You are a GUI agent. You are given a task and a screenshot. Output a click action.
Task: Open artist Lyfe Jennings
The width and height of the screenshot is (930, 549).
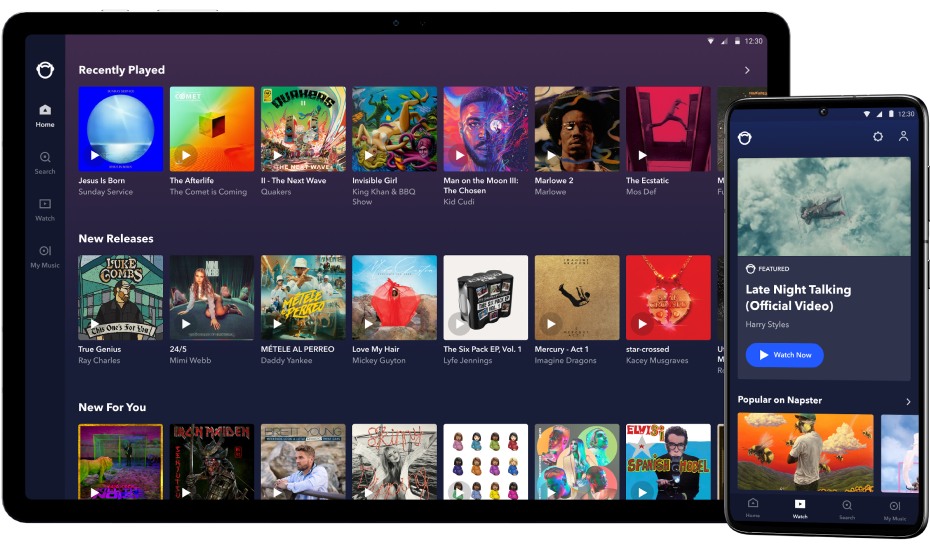pyautogui.click(x=468, y=360)
